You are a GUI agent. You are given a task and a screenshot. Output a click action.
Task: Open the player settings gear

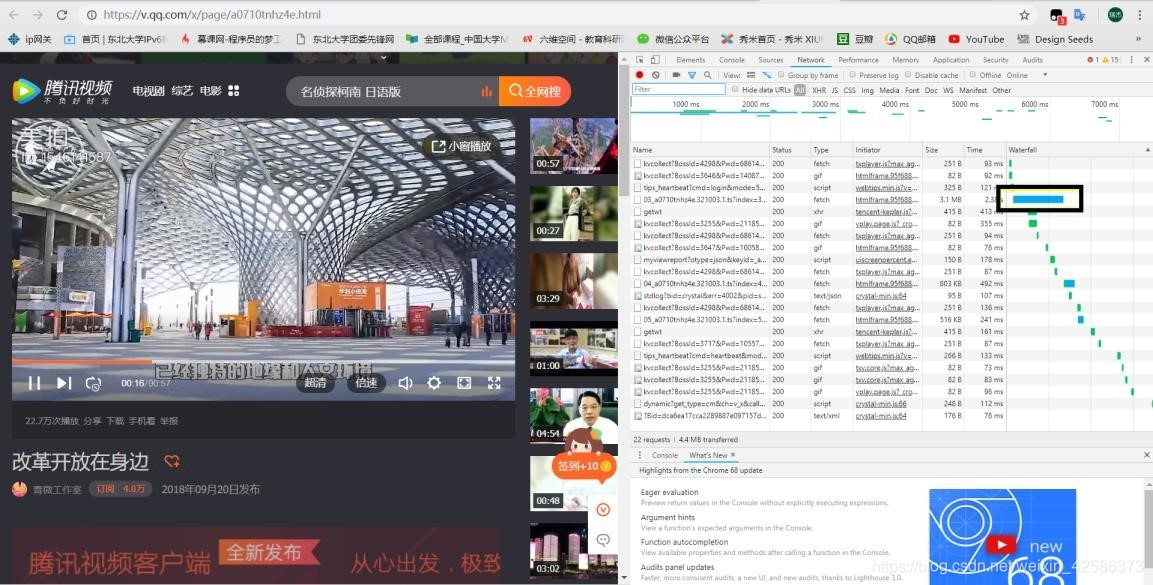(434, 383)
